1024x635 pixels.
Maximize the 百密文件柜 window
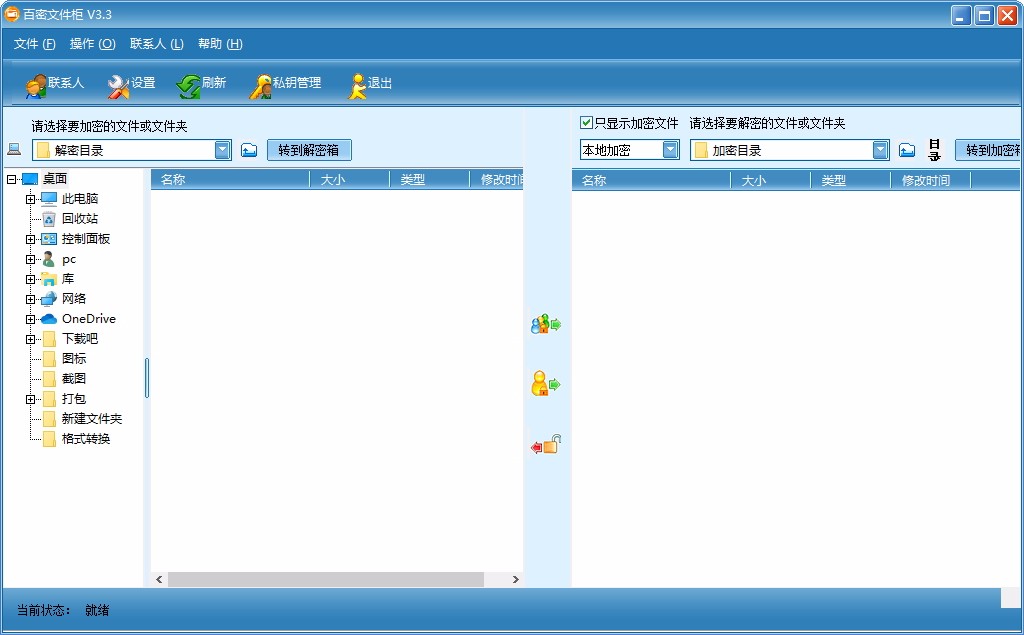[x=984, y=16]
